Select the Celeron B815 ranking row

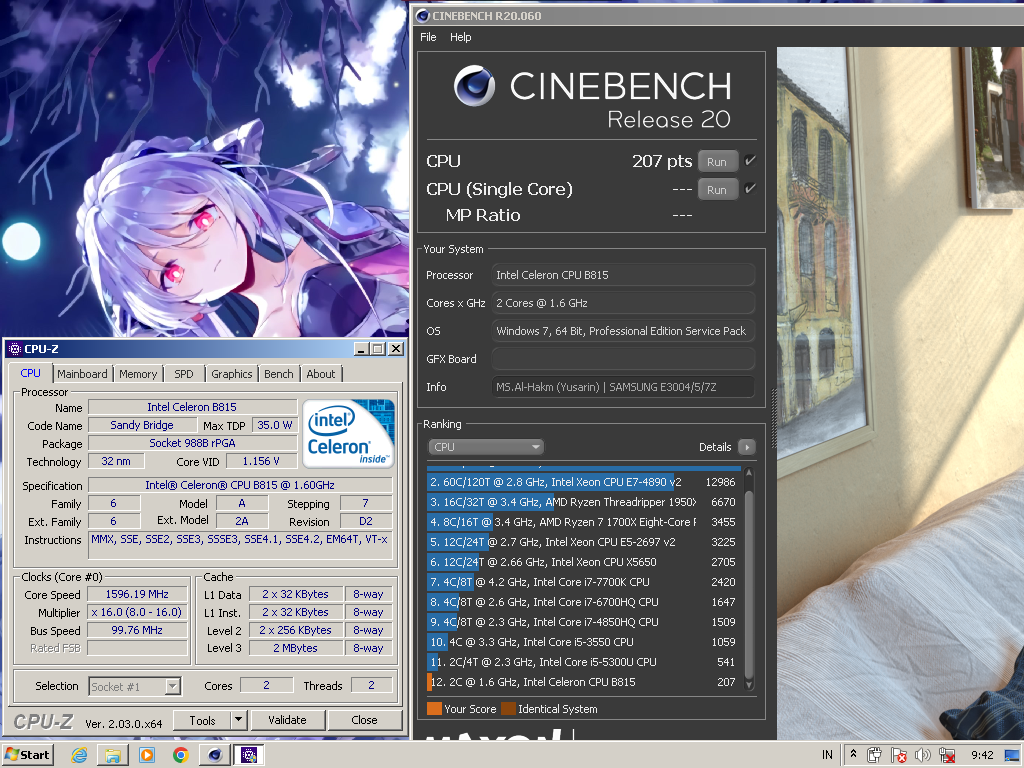click(583, 682)
